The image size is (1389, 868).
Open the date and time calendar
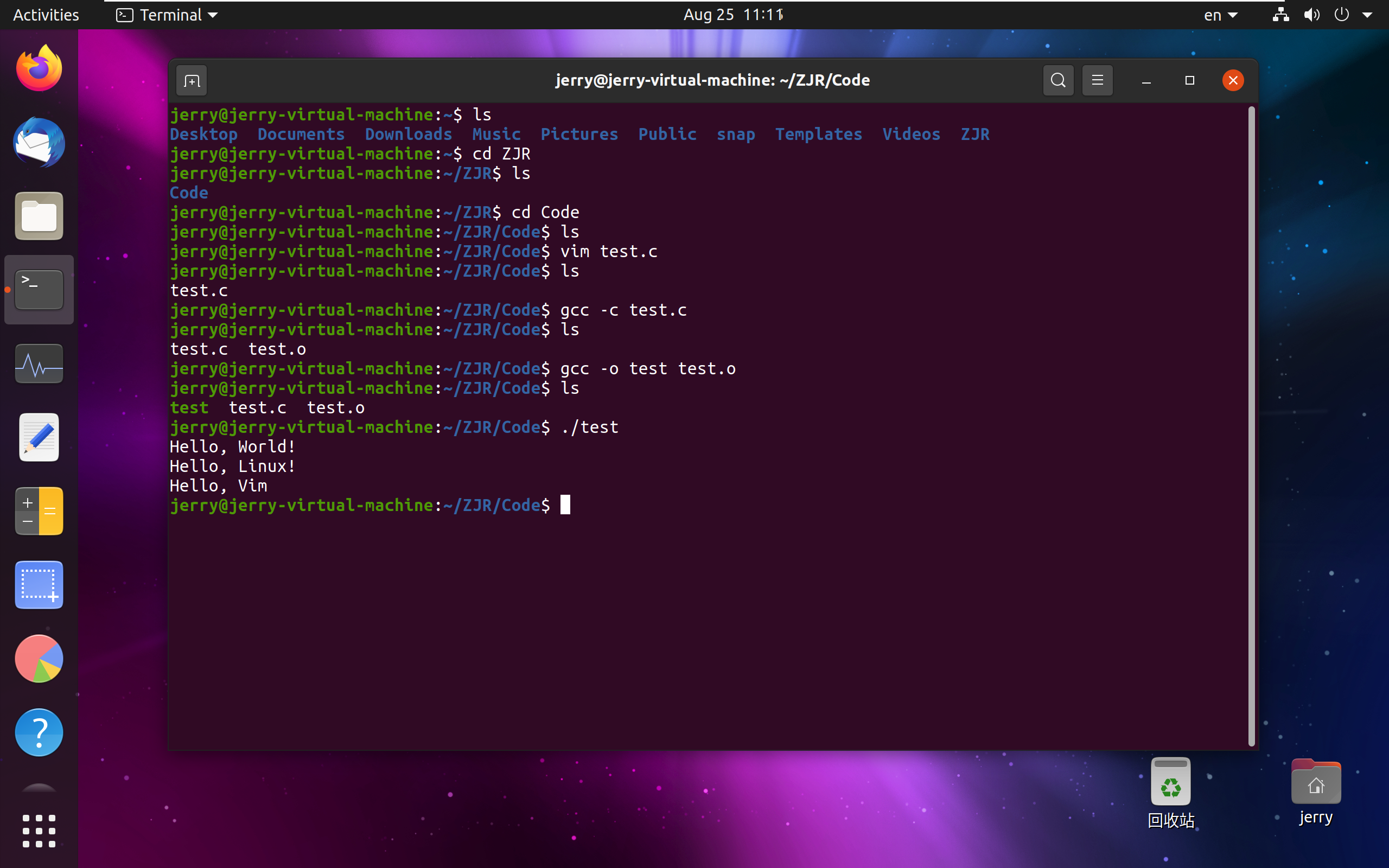click(733, 15)
